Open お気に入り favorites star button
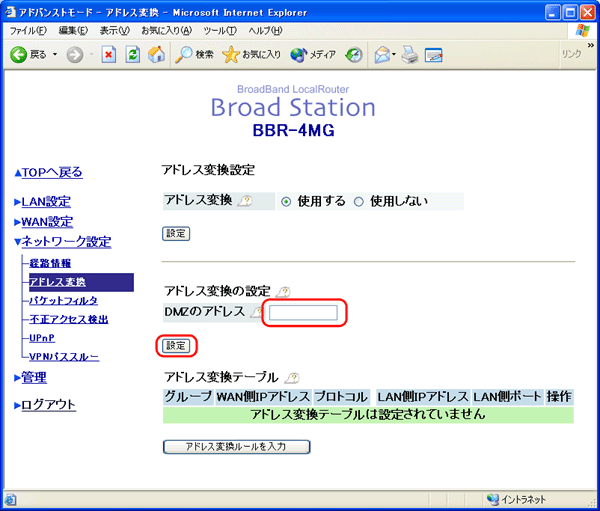The height and width of the screenshot is (511, 600). (251, 55)
